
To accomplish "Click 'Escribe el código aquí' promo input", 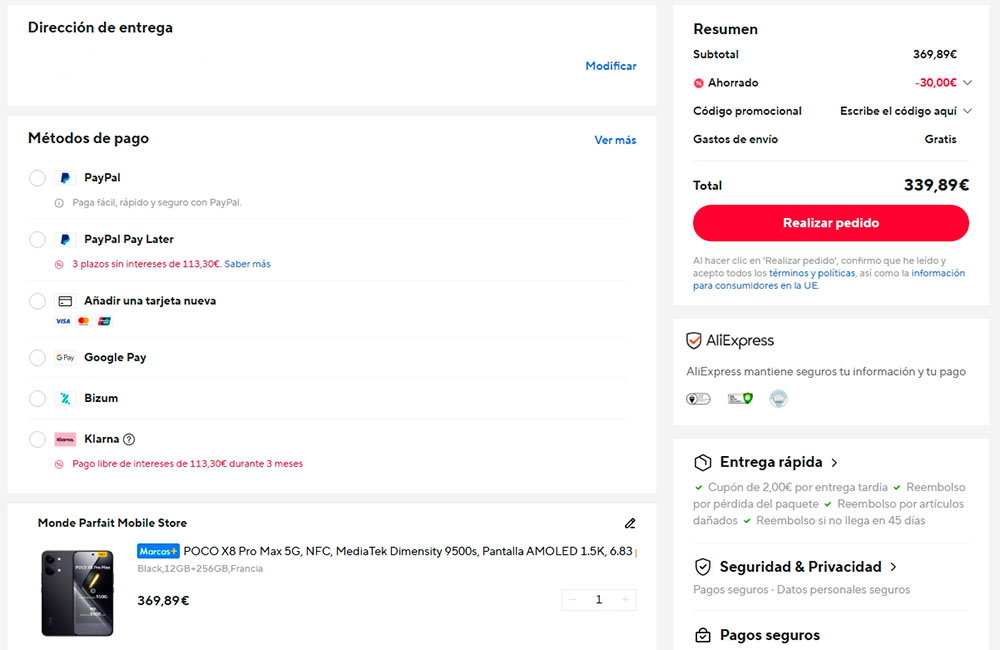I will pos(898,111).
